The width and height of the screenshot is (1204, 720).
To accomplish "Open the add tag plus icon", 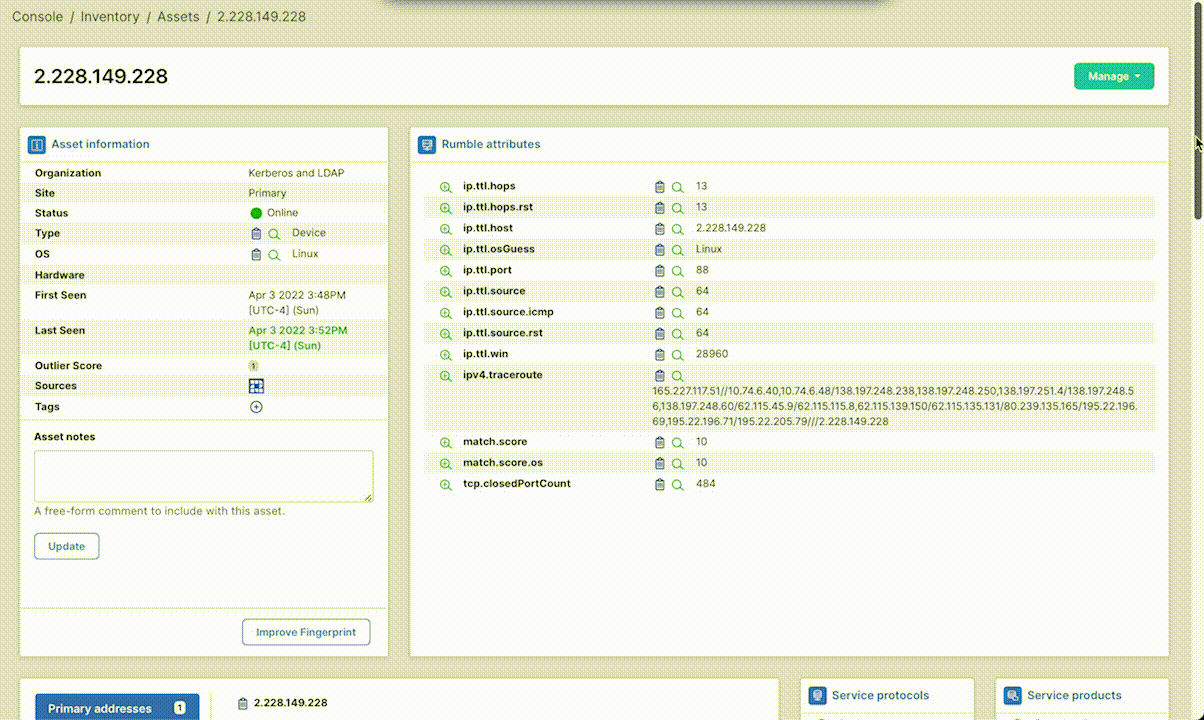I will tap(256, 407).
